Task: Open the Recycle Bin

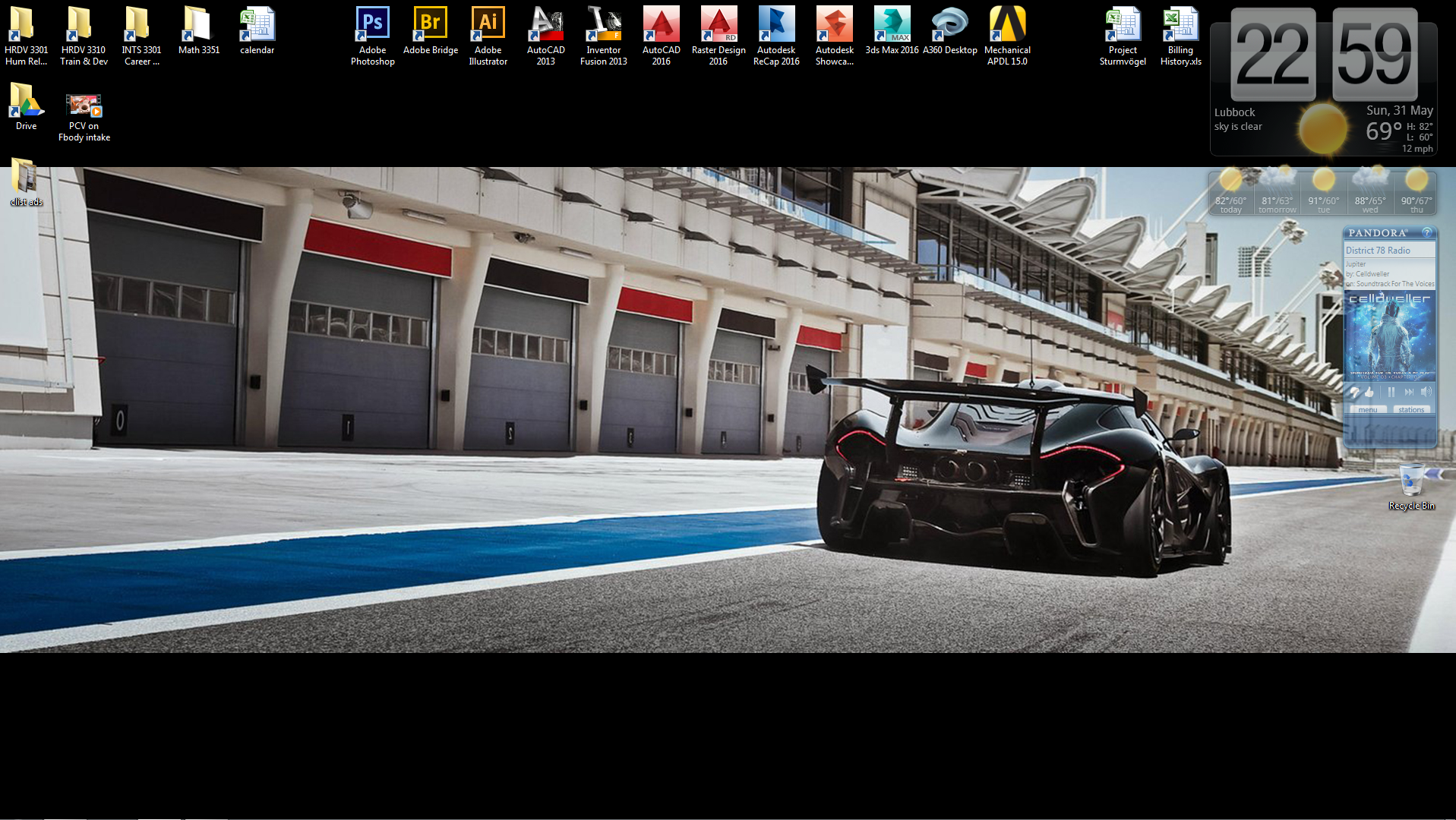Action: pyautogui.click(x=1411, y=486)
